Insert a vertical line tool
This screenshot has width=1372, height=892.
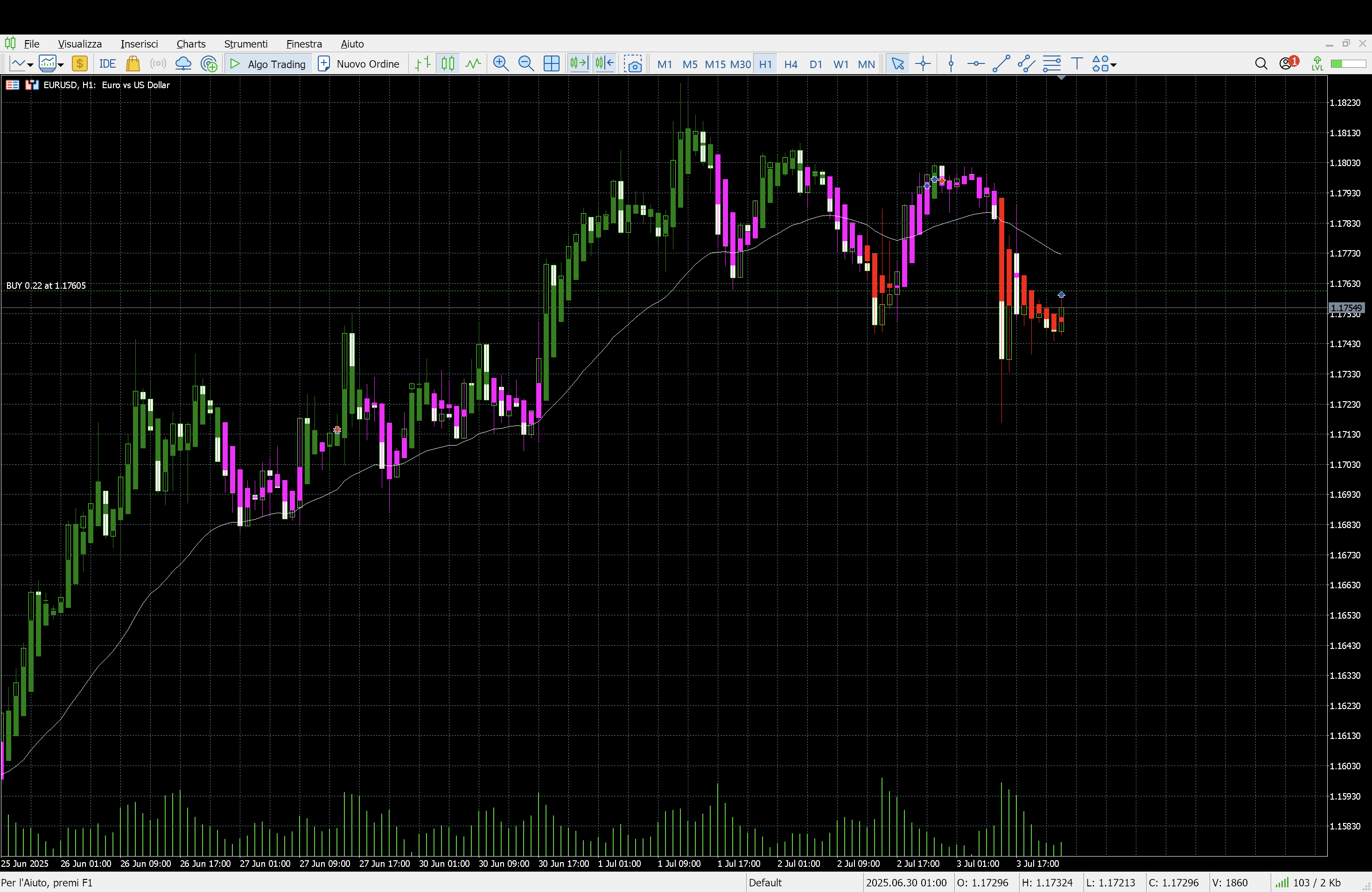point(951,64)
